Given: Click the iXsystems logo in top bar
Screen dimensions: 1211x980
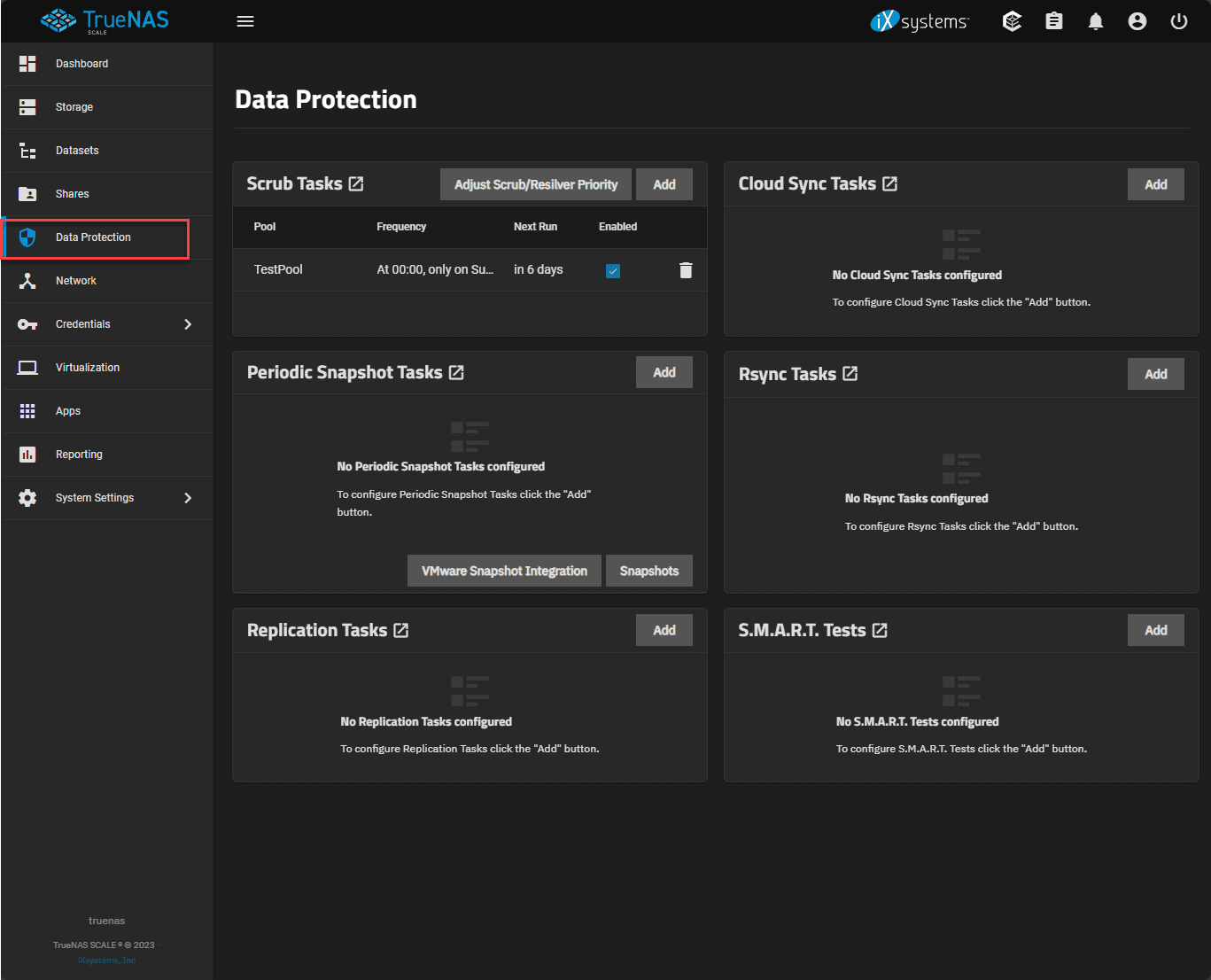Looking at the screenshot, I should click(x=920, y=20).
